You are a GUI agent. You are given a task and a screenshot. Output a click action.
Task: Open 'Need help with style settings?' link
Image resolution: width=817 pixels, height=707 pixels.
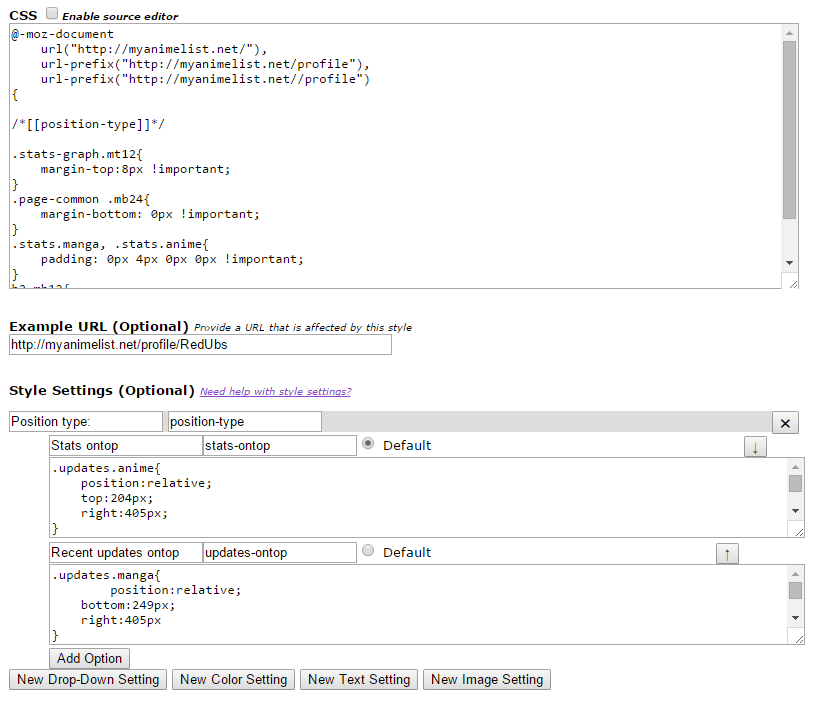coord(275,391)
